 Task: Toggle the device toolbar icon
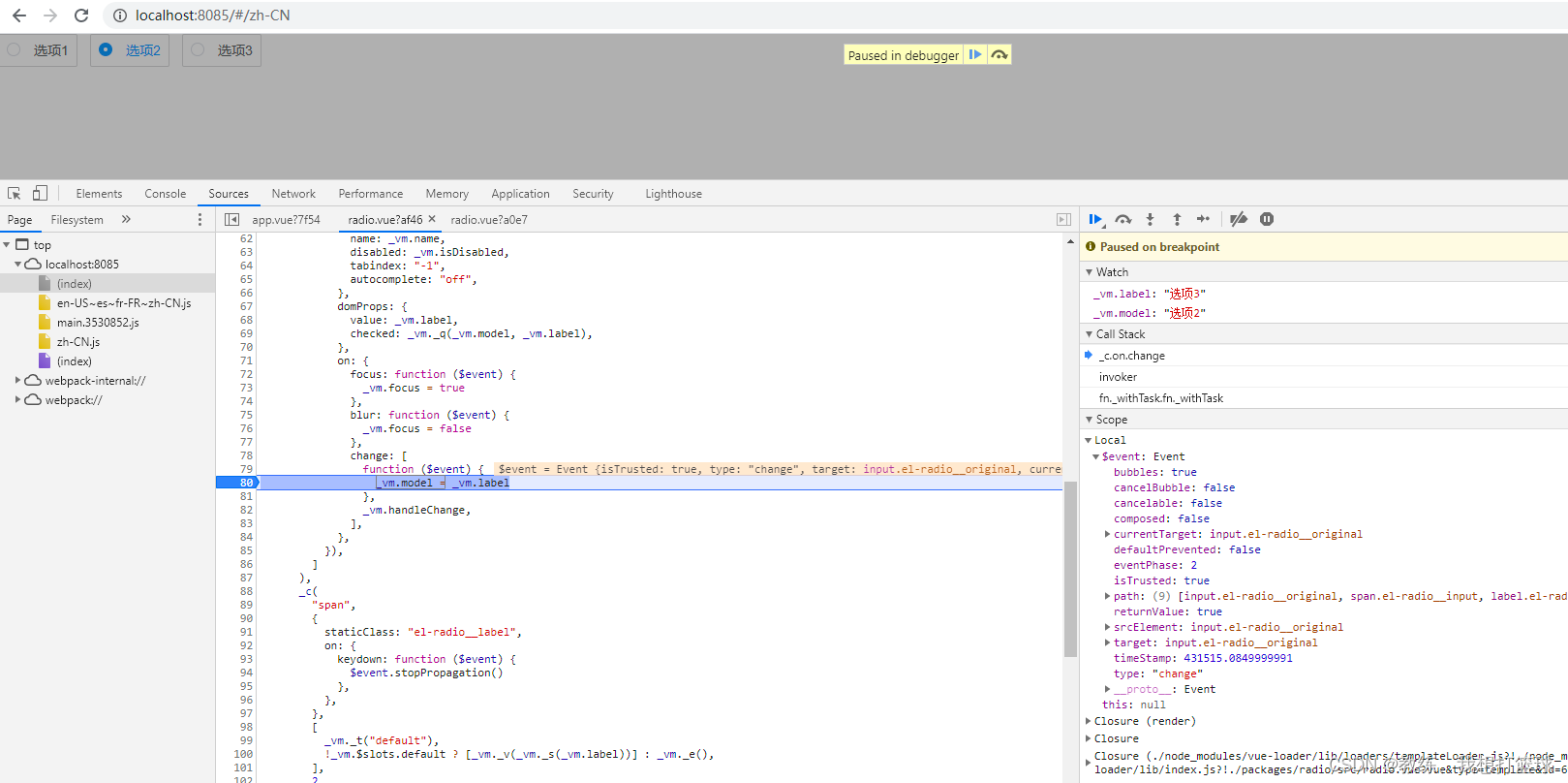point(40,194)
